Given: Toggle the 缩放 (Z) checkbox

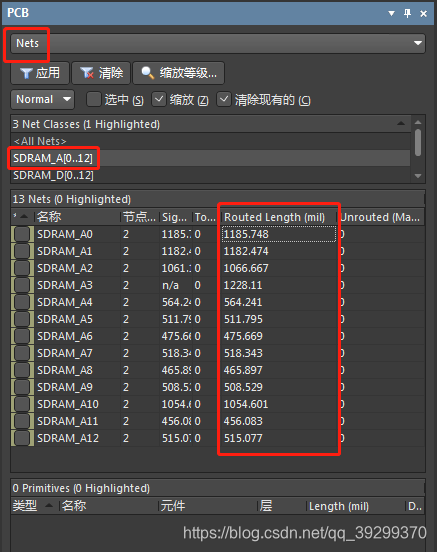Looking at the screenshot, I should pos(159,100).
